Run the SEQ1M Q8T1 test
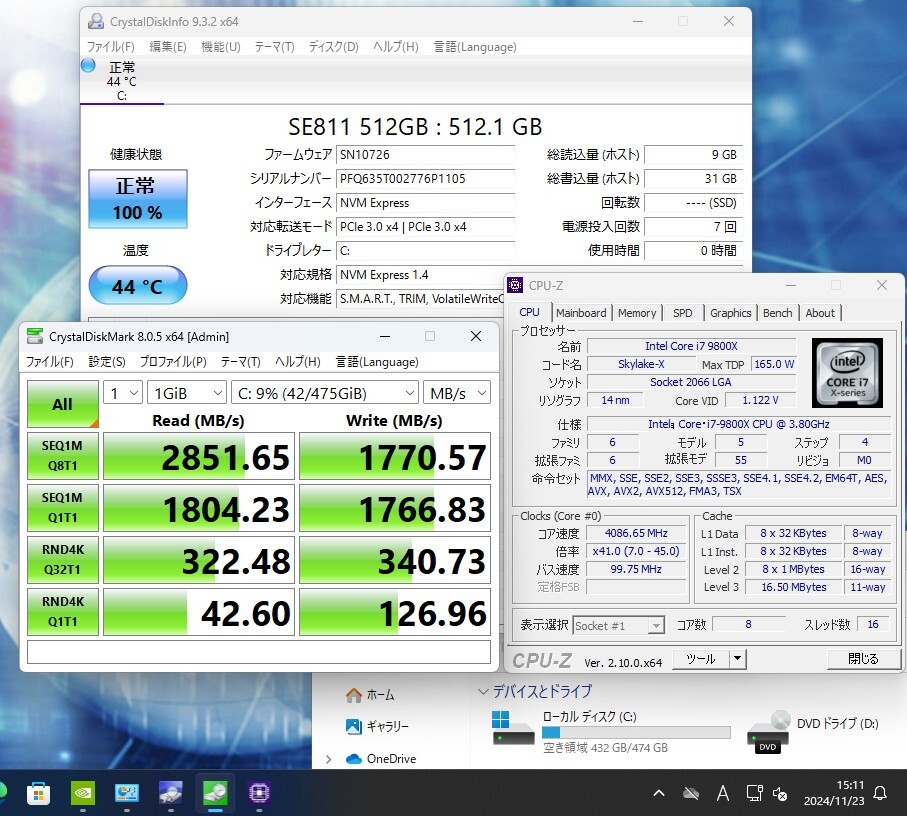The height and width of the screenshot is (816, 907). 62,456
